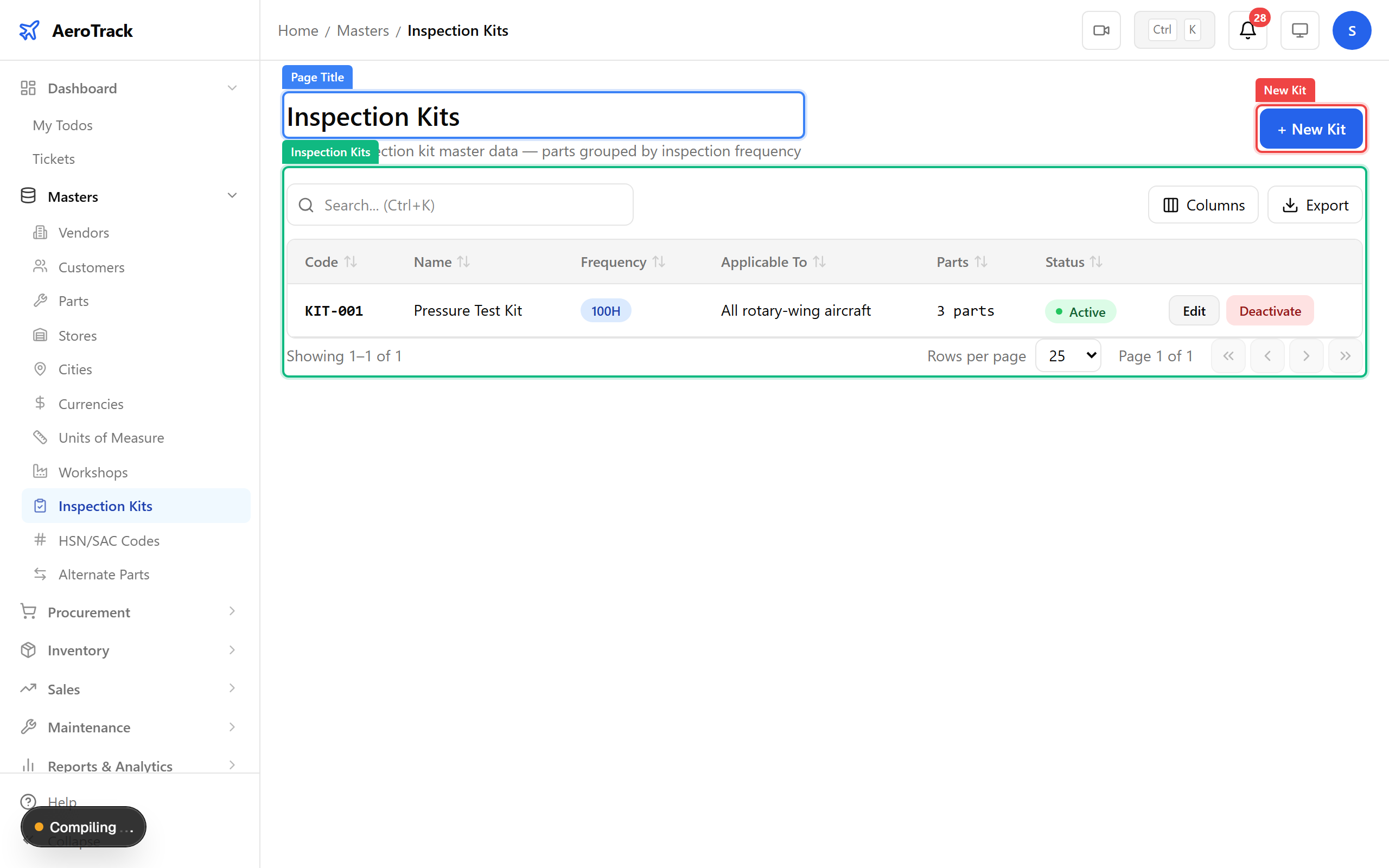Deactivate the Pressure Test Kit
This screenshot has height=868, width=1389.
tap(1270, 310)
